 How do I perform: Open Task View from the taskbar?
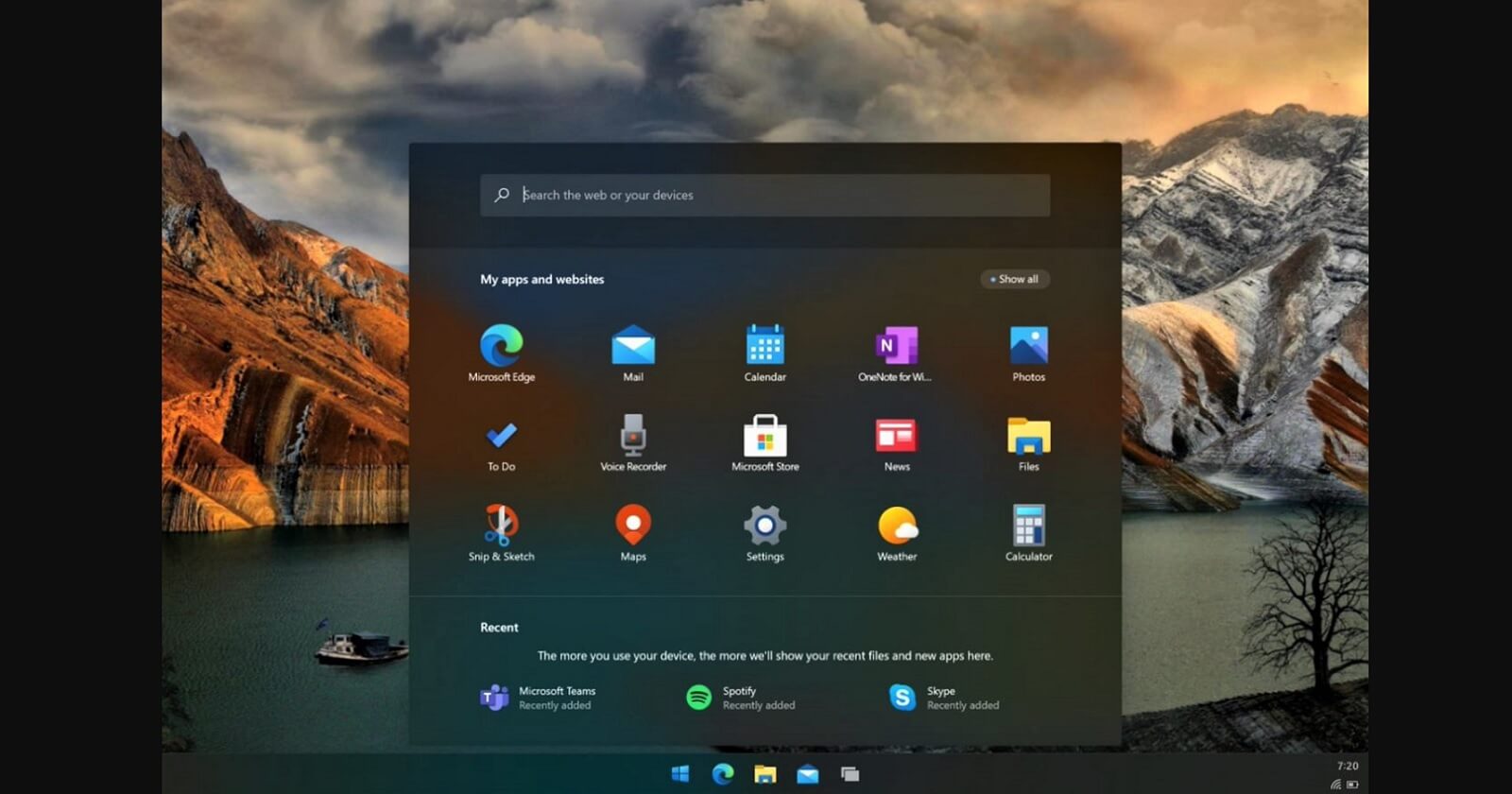[850, 774]
